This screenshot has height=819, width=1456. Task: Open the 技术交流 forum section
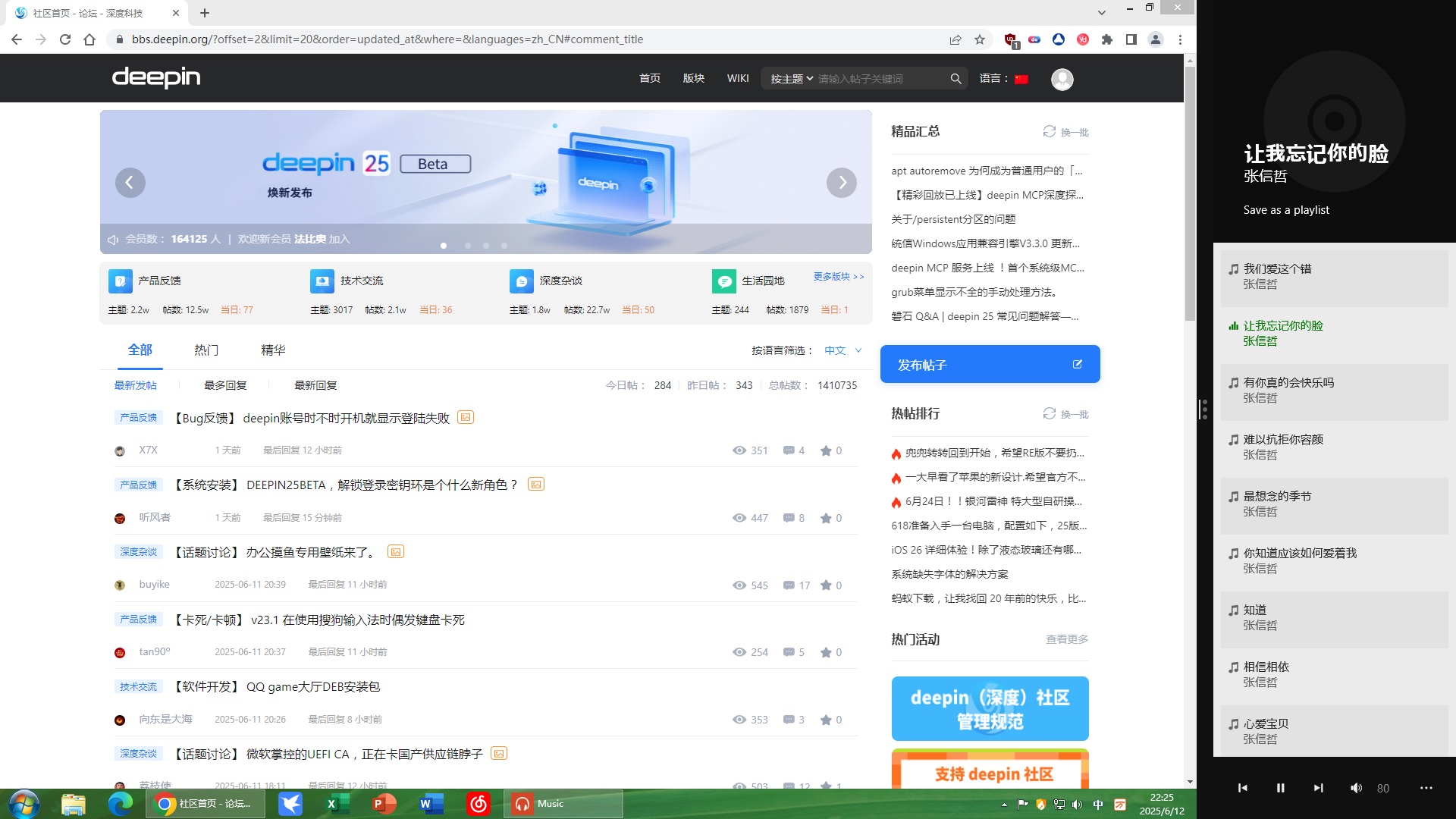362,281
